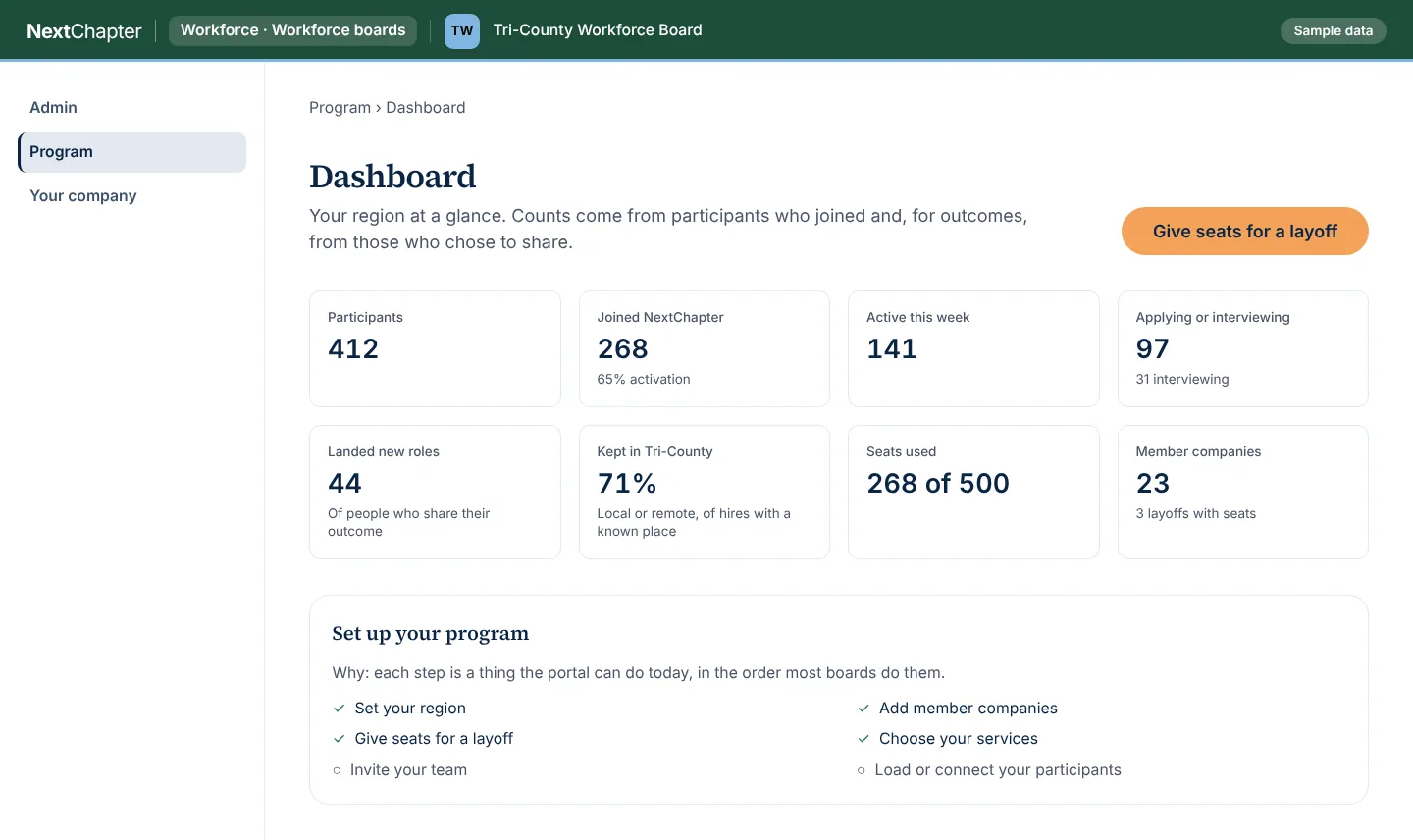Open the Choose your services step

(x=959, y=739)
